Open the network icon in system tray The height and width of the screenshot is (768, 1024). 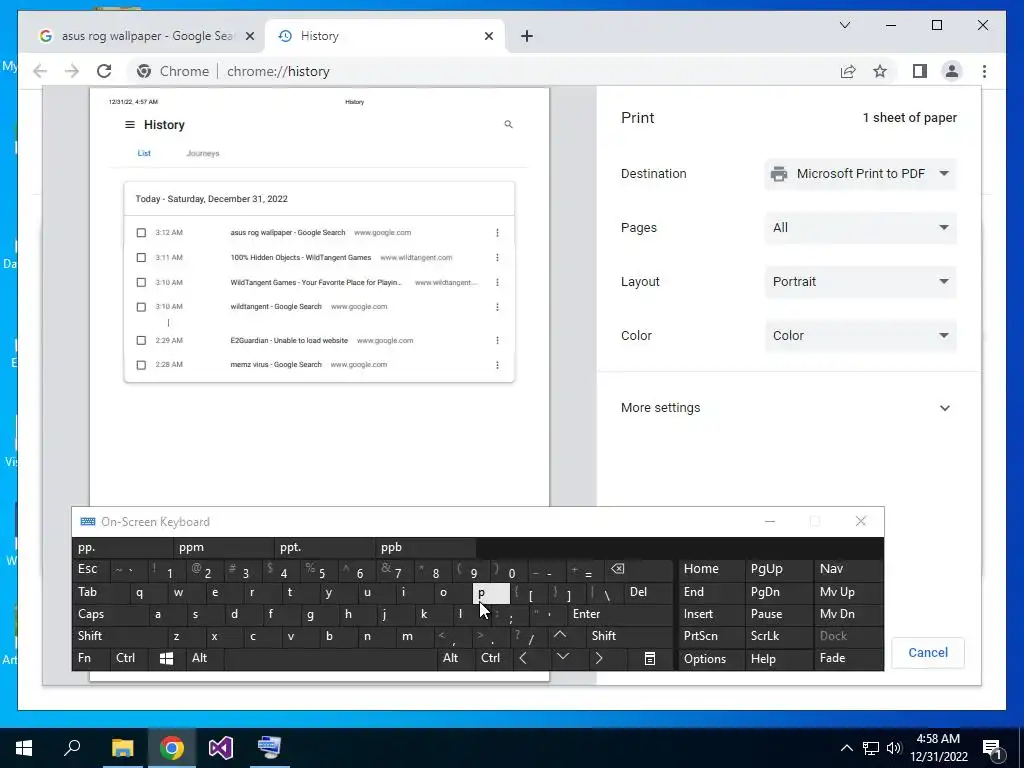871,748
